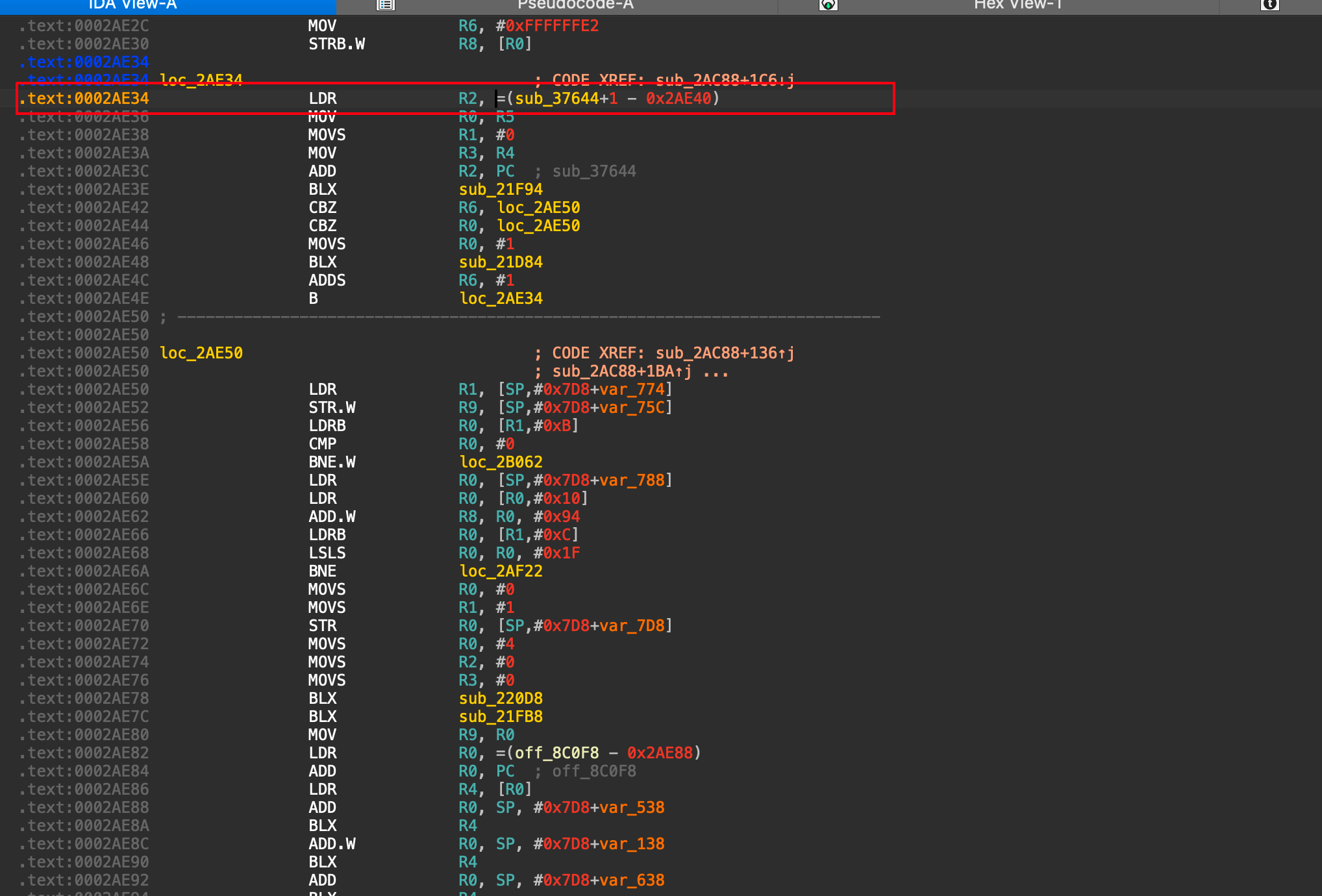Select the LDRB R0, [R1,#0xB] instruction

pos(443,426)
